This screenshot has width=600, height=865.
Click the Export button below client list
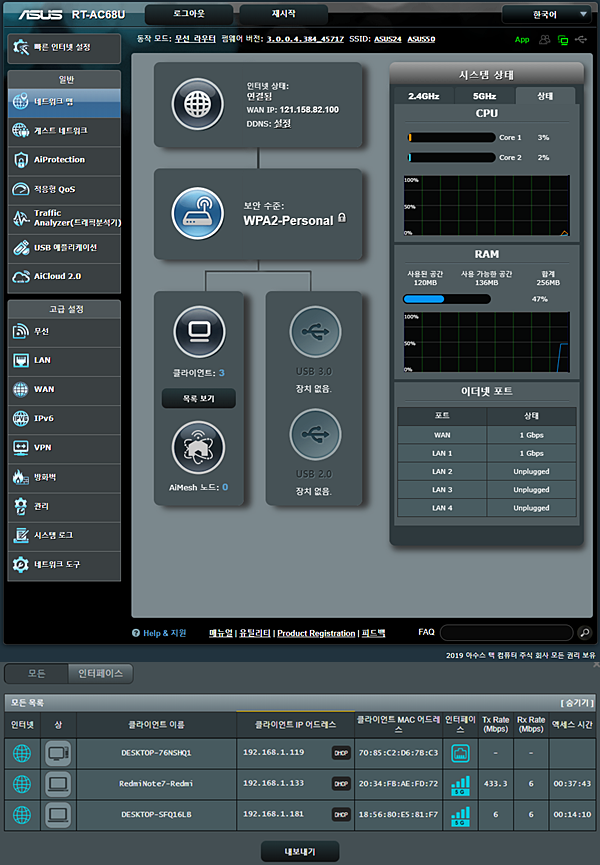click(x=299, y=852)
